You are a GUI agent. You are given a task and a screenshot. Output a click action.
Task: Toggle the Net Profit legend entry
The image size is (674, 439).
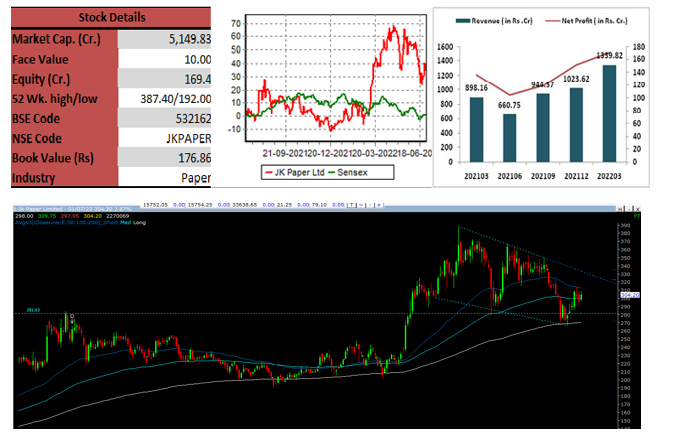point(586,21)
